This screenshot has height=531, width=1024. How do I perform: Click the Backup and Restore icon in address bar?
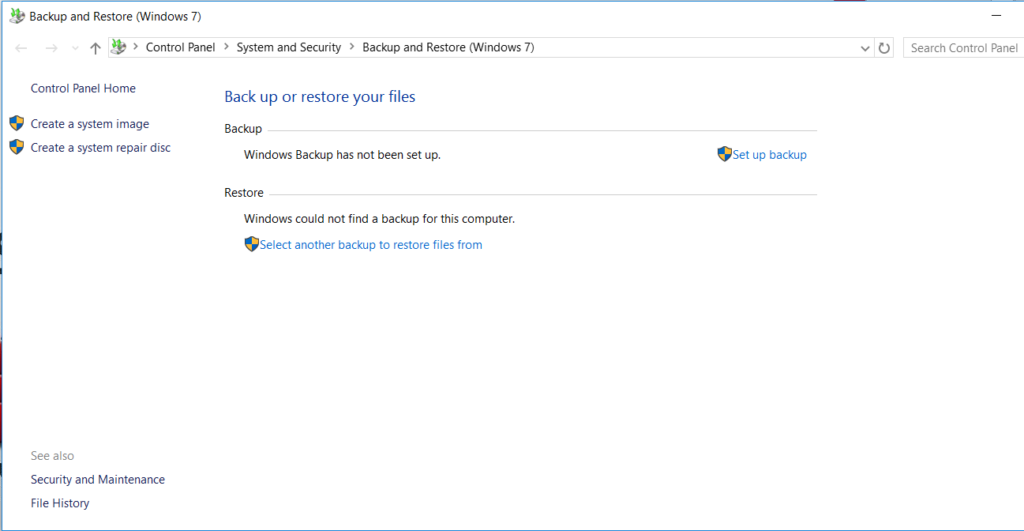pyautogui.click(x=118, y=47)
